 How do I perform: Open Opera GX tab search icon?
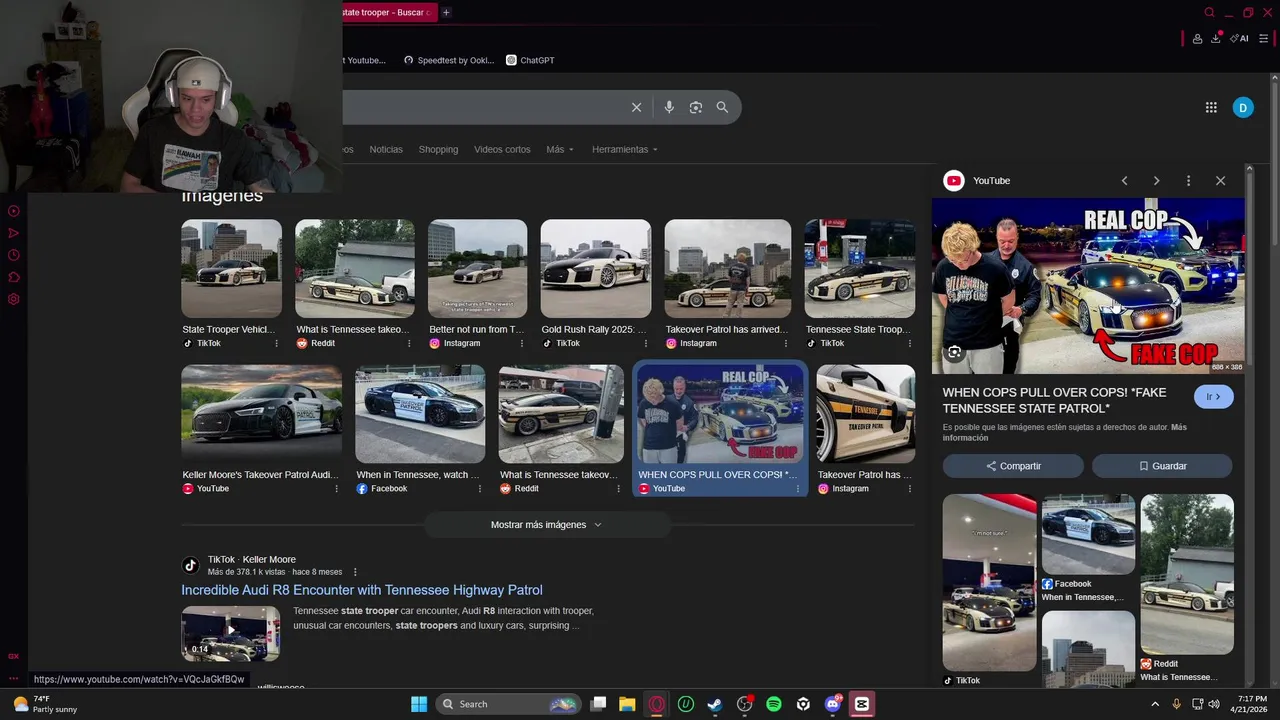[x=1209, y=13]
